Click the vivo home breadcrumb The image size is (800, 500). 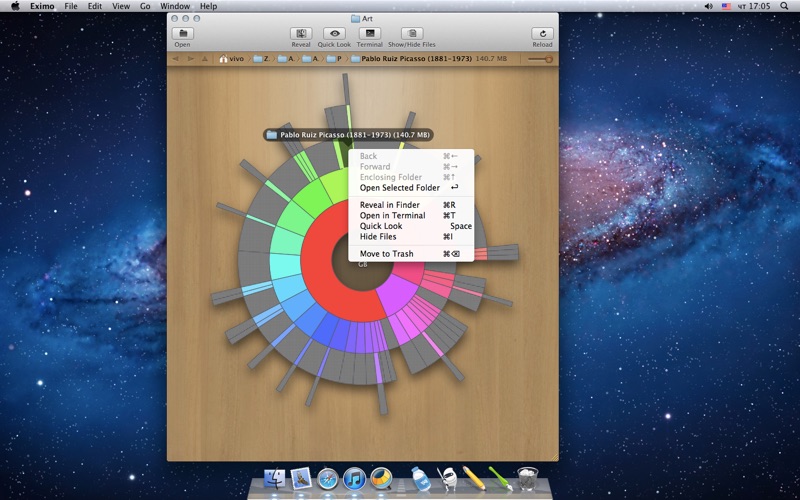(231, 59)
